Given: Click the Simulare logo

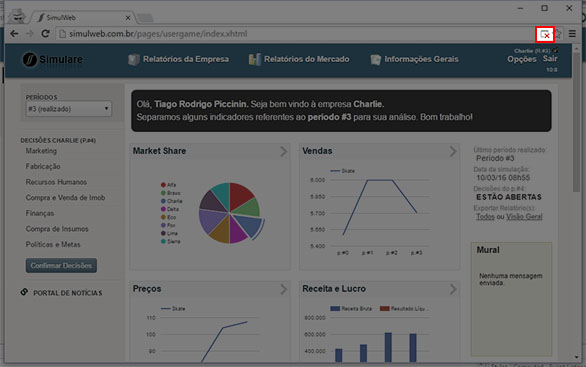Looking at the screenshot, I should (52, 59).
